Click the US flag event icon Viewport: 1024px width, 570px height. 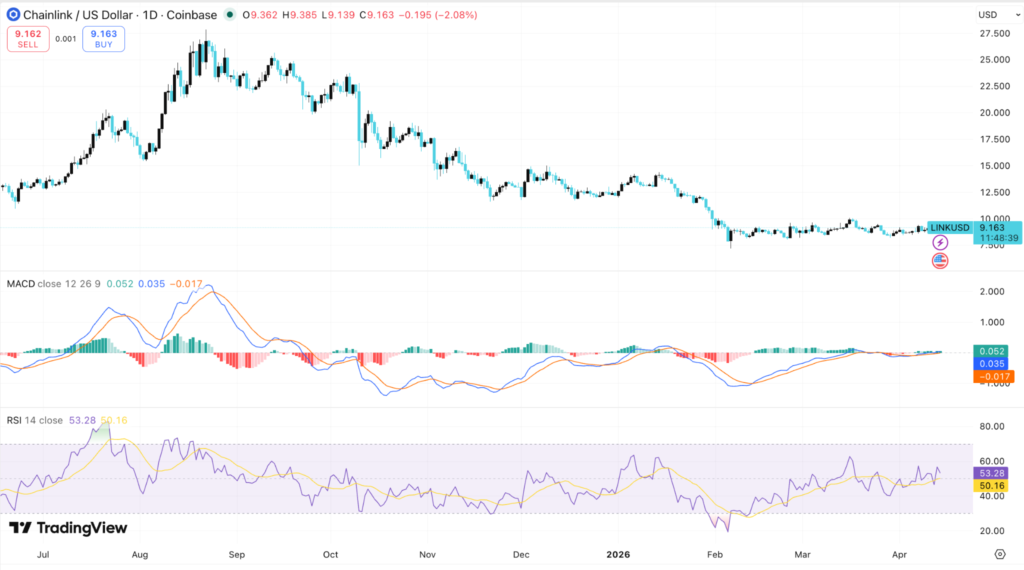pos(940,261)
